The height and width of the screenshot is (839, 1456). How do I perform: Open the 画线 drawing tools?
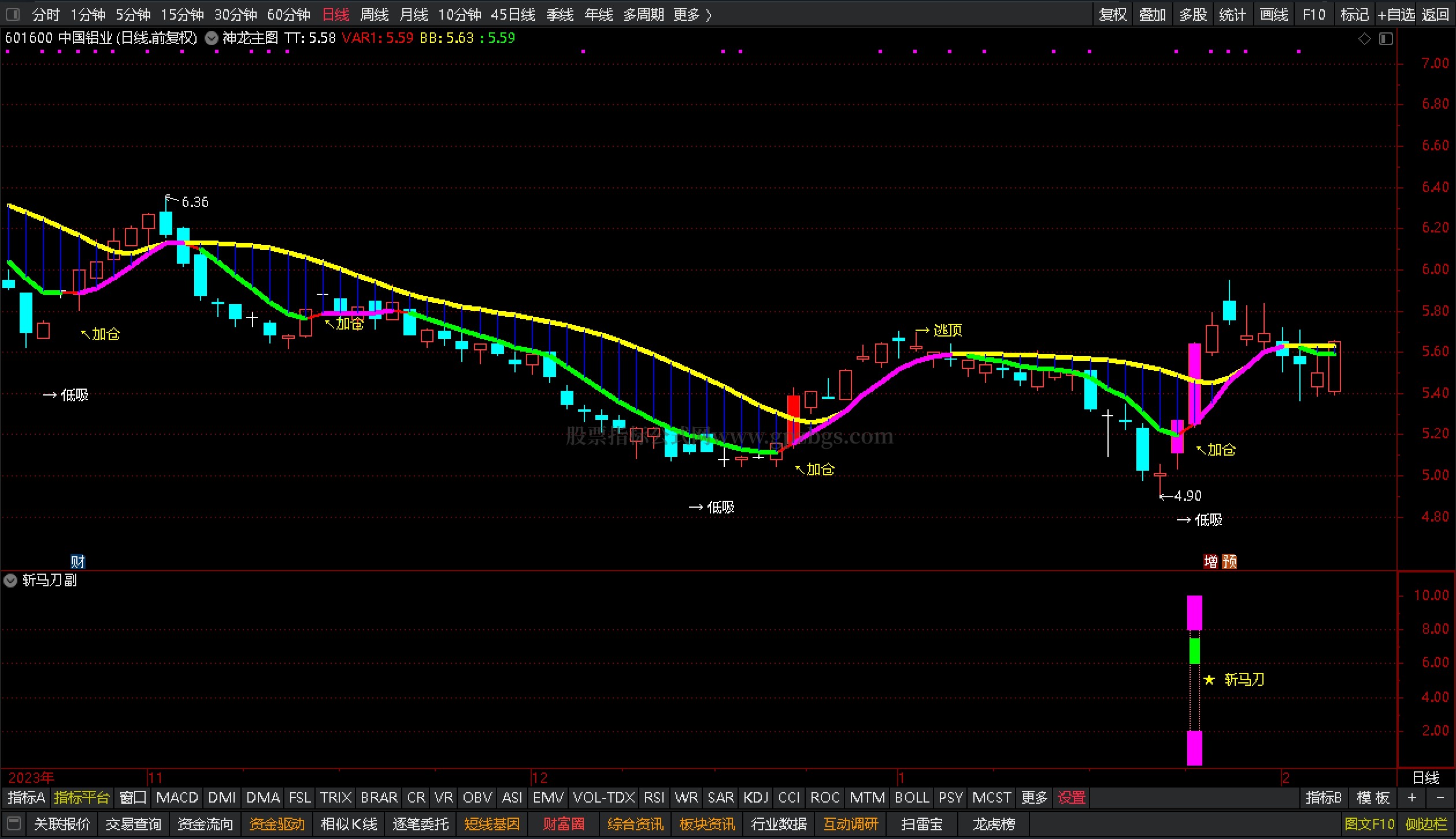pos(1274,14)
